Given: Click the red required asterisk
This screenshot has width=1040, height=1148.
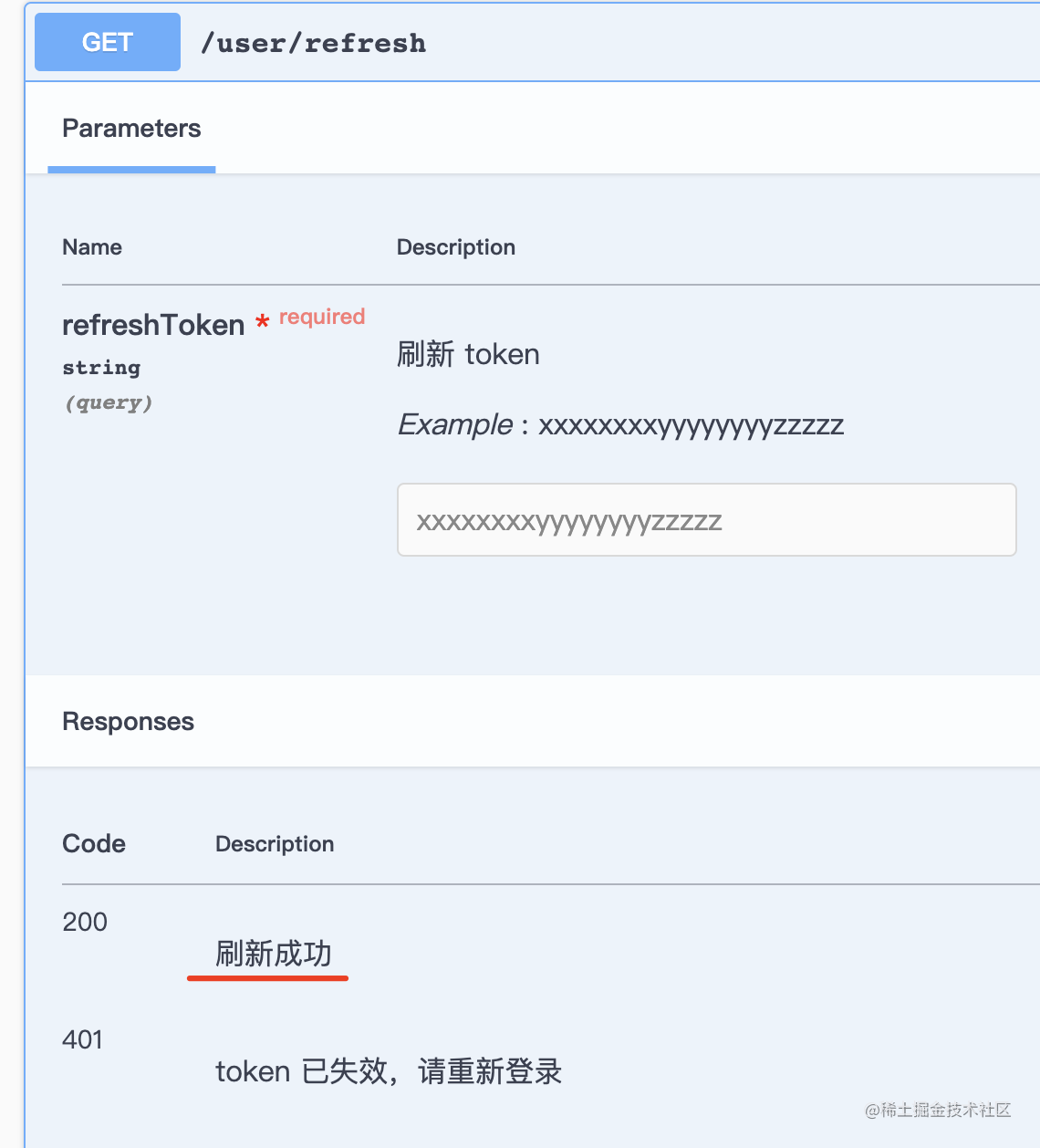Looking at the screenshot, I should pos(263,321).
